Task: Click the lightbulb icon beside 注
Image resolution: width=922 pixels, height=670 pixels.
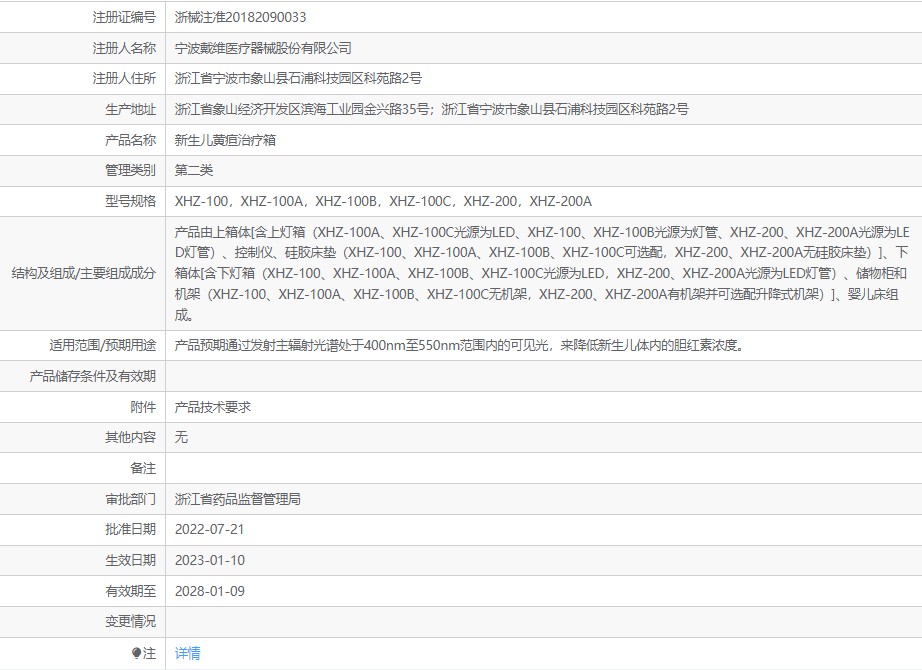Action: (x=136, y=653)
